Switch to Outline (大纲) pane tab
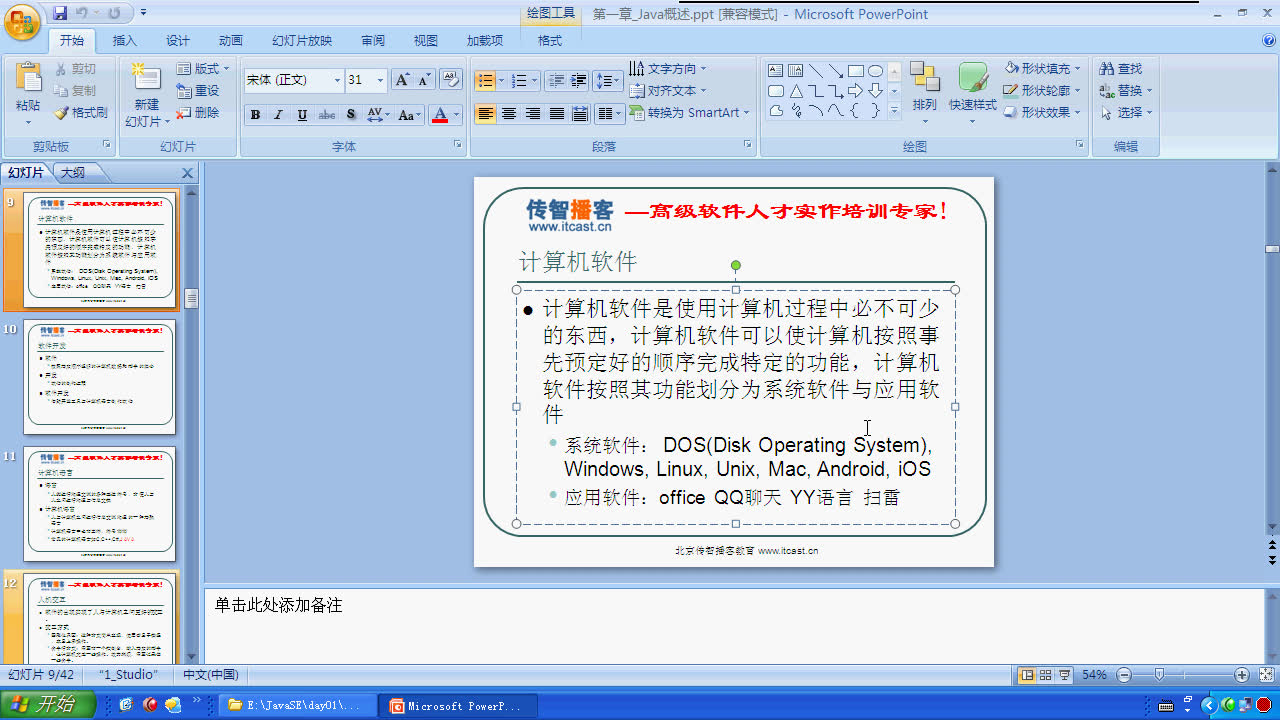1280x720 pixels. tap(74, 173)
